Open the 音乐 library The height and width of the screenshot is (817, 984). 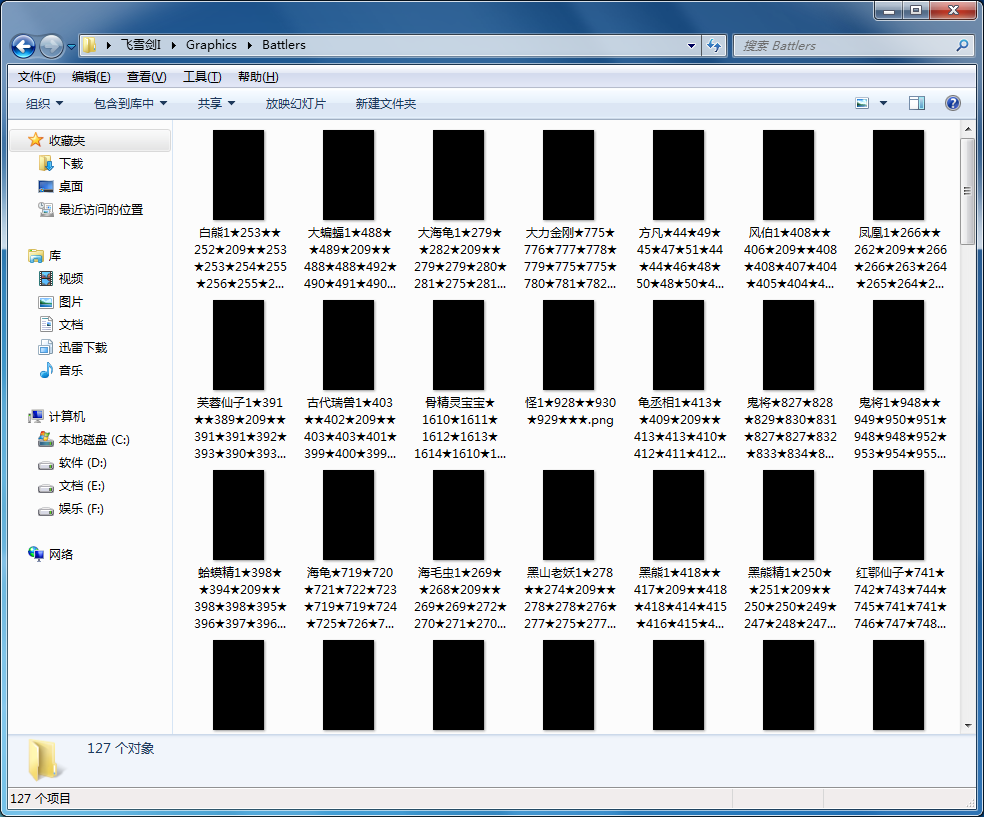(70, 371)
